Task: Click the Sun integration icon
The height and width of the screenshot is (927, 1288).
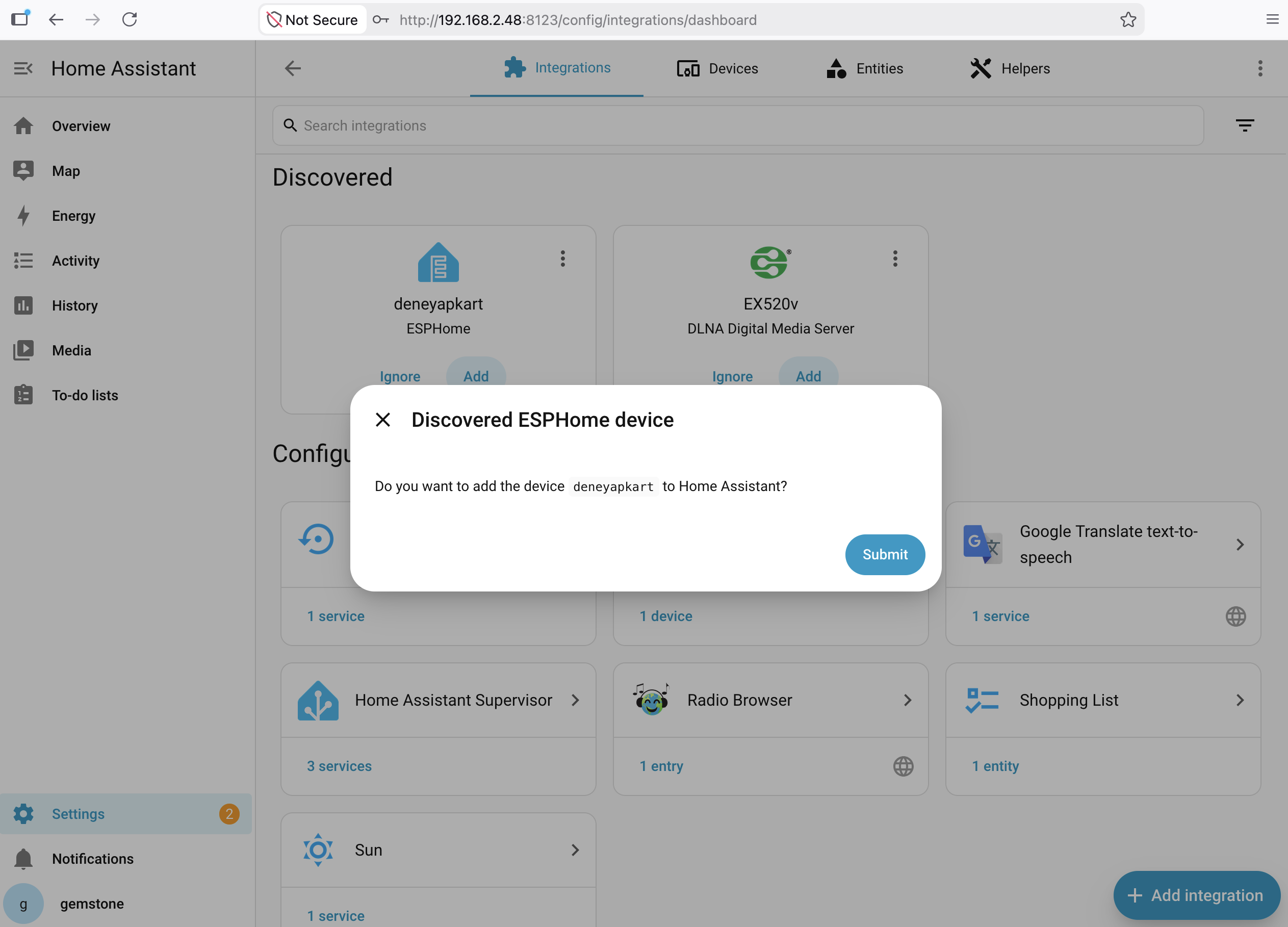Action: click(318, 849)
